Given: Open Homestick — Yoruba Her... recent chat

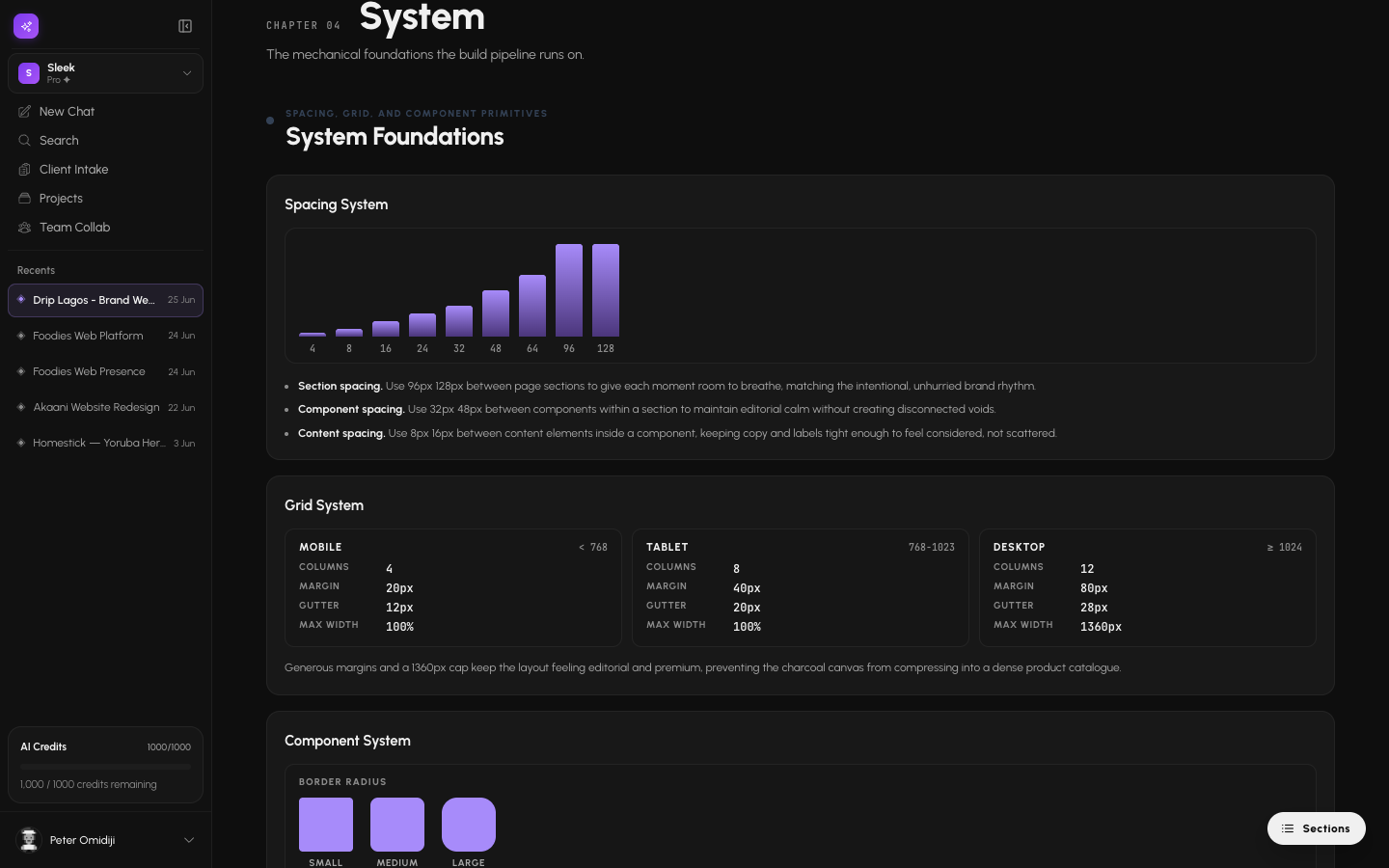Looking at the screenshot, I should 105,443.
